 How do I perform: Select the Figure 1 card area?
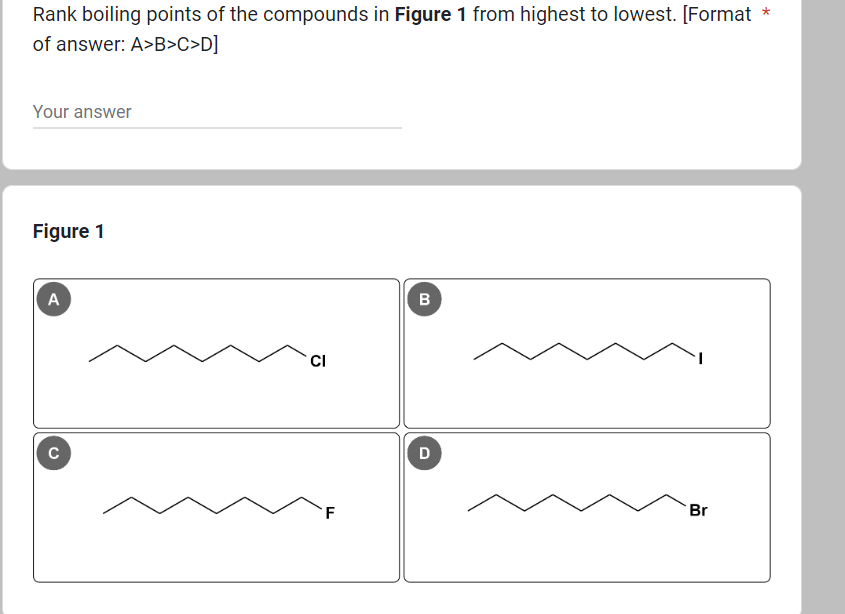pyautogui.click(x=400, y=390)
